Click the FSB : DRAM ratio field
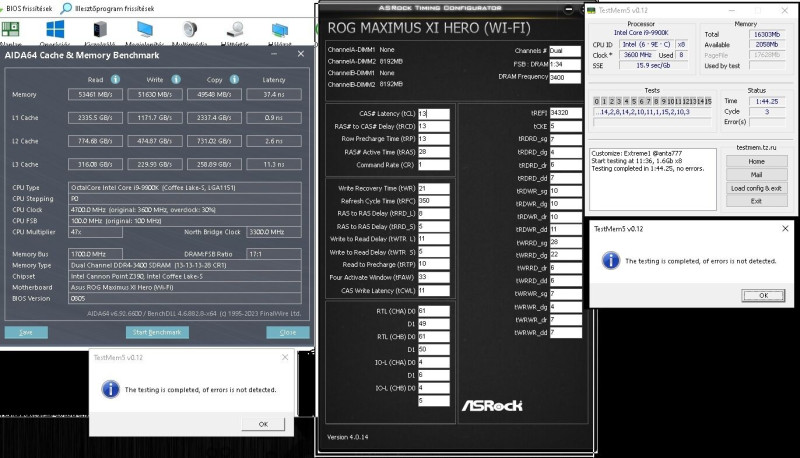Screen dimensions: 800x458 (x=565, y=65)
